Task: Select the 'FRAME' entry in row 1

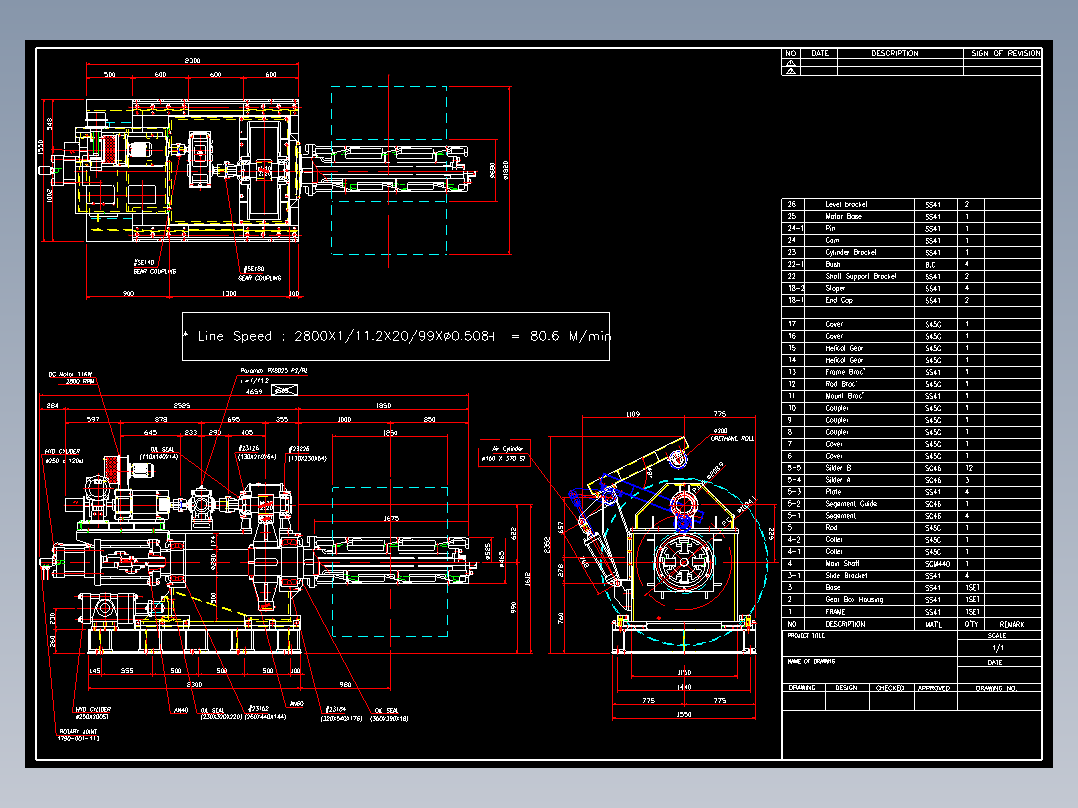Action: [835, 611]
